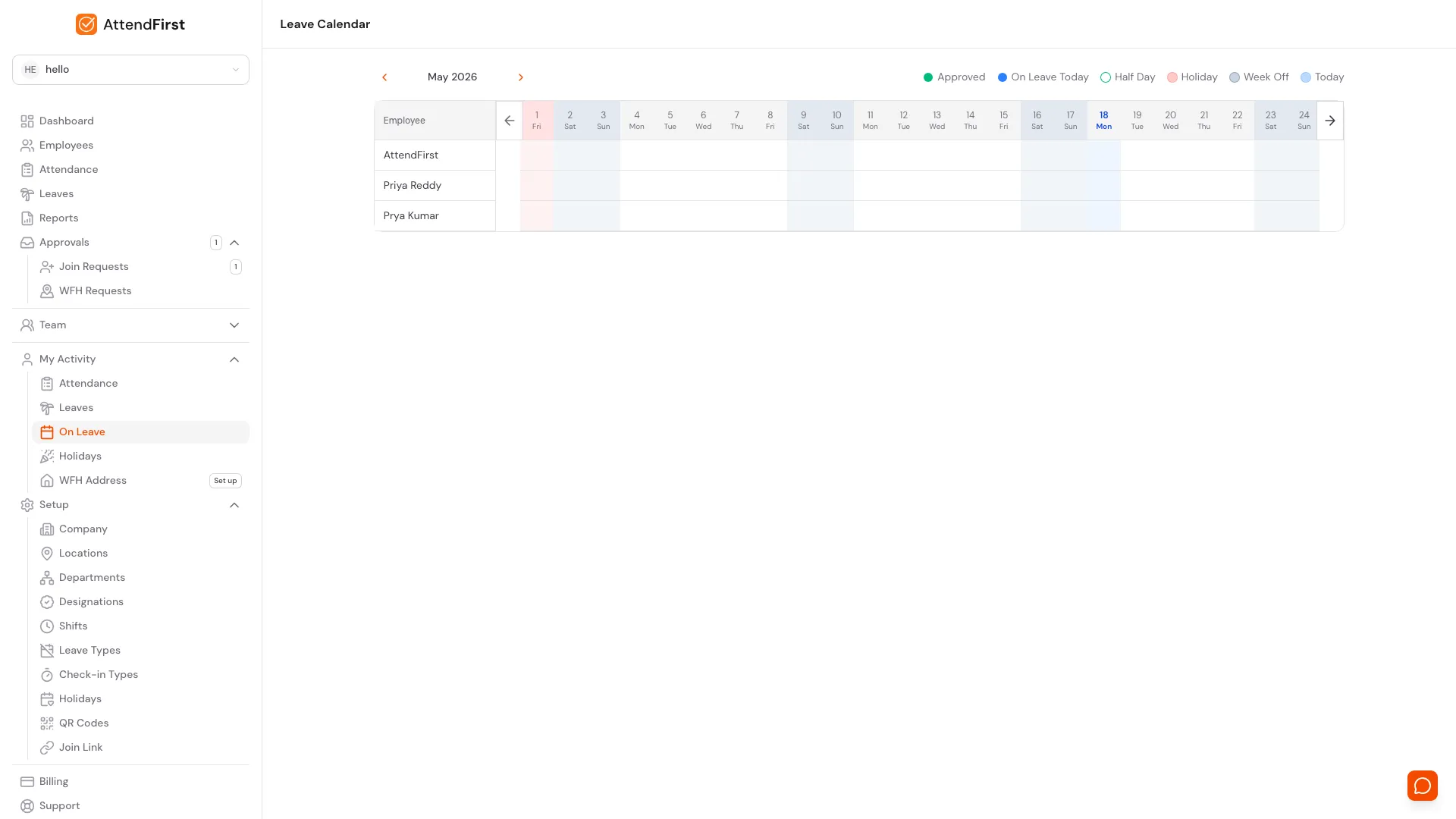
Task: Click the Designations badge icon
Action: (x=47, y=602)
